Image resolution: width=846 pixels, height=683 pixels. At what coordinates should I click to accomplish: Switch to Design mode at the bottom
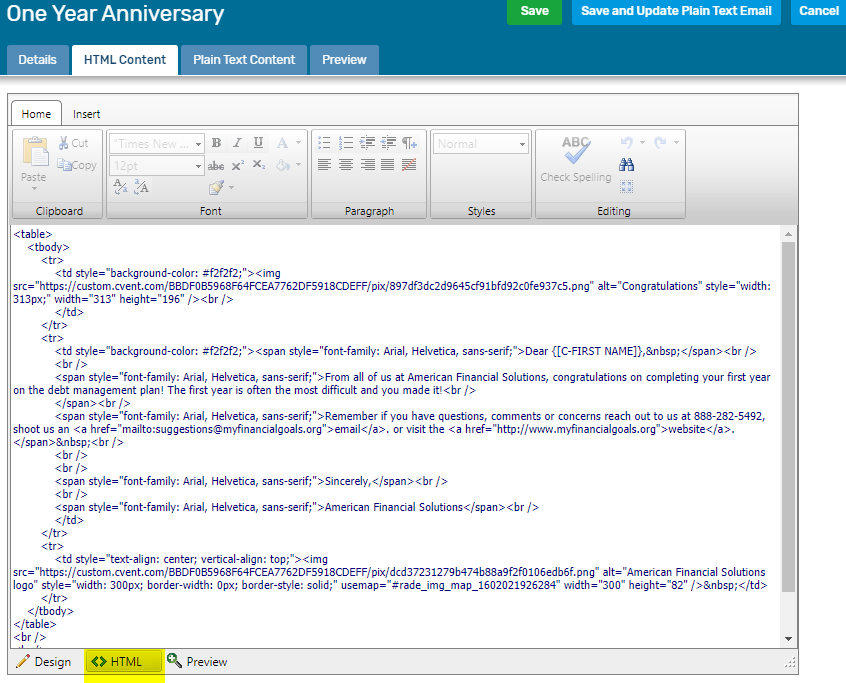click(x=44, y=661)
